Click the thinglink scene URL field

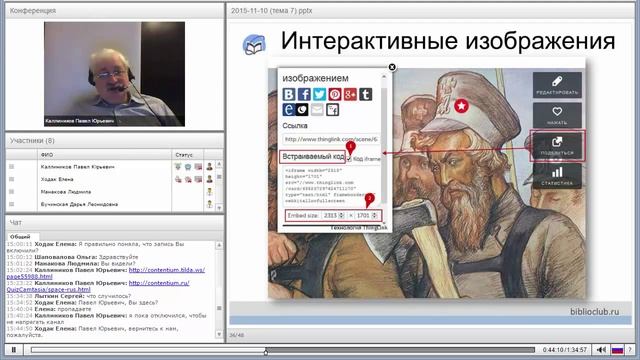coord(331,139)
